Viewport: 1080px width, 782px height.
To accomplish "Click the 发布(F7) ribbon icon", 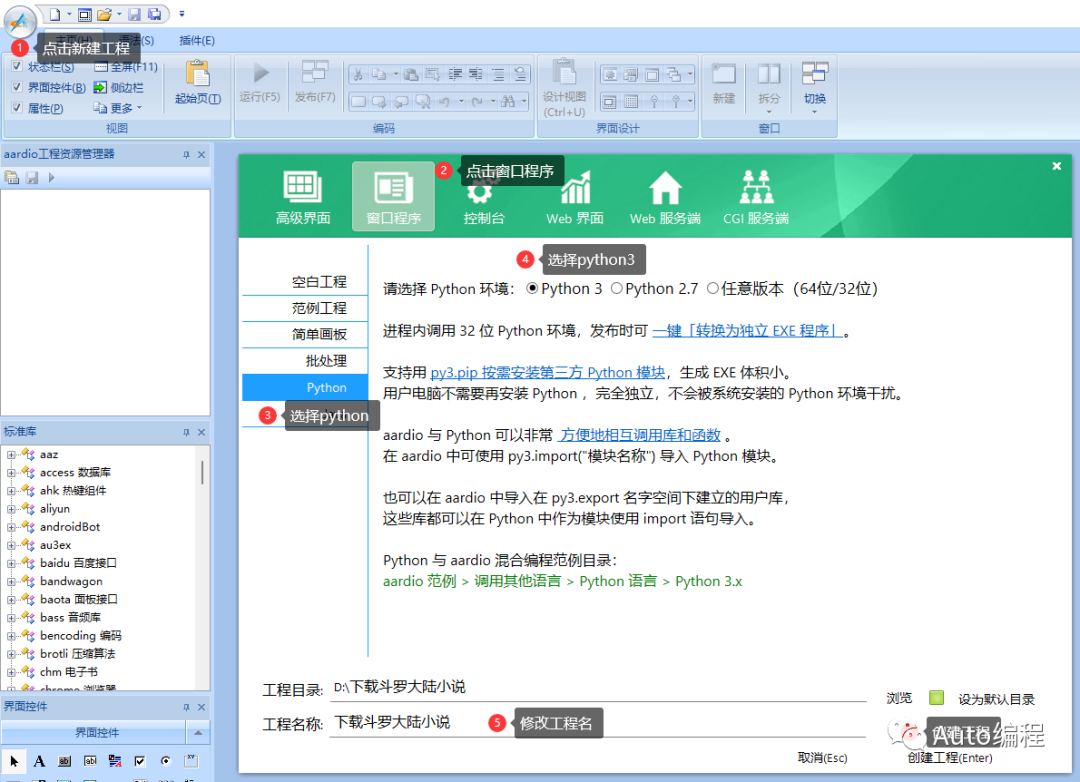I will coord(314,83).
